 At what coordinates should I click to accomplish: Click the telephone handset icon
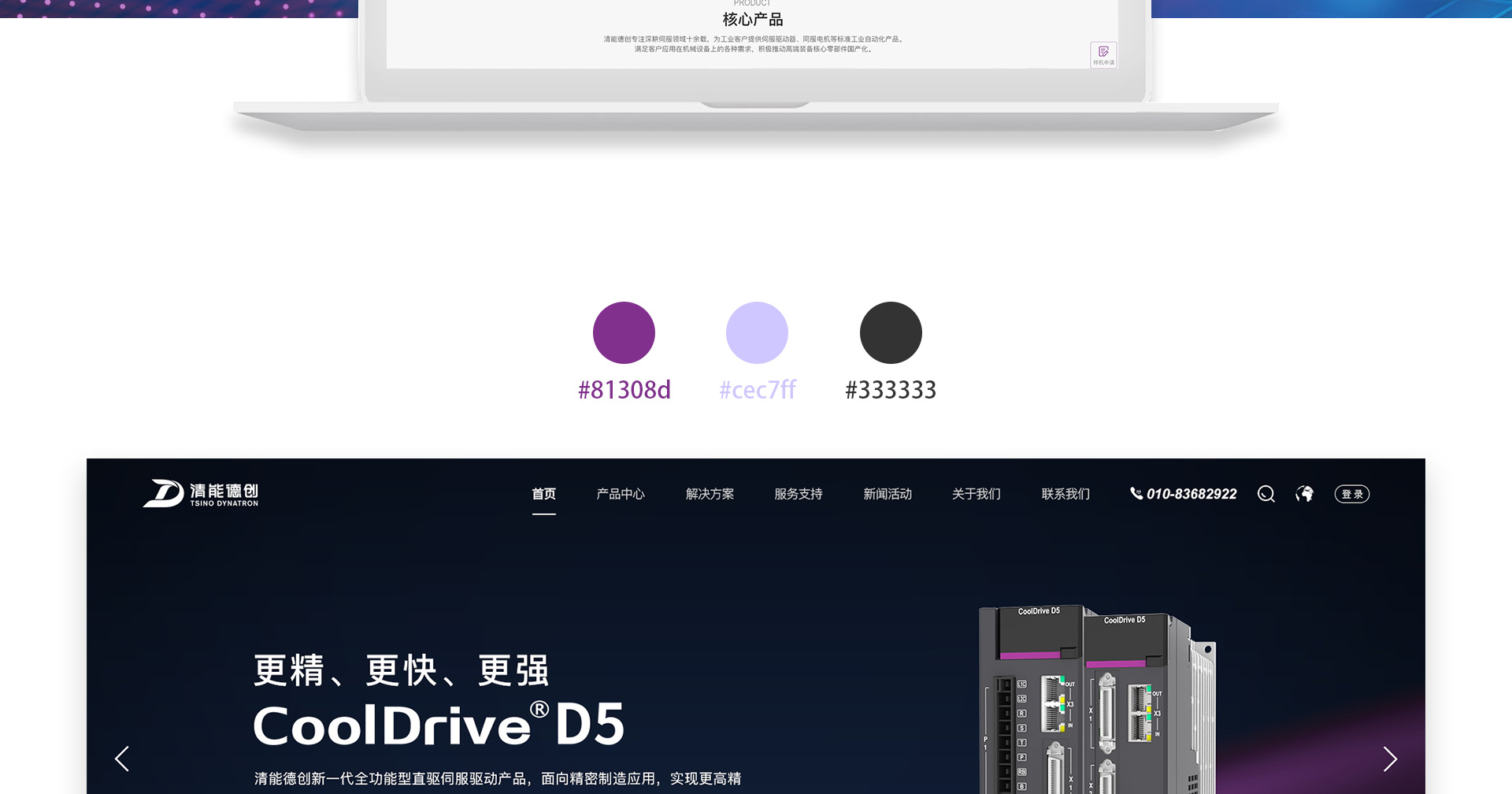click(1136, 493)
